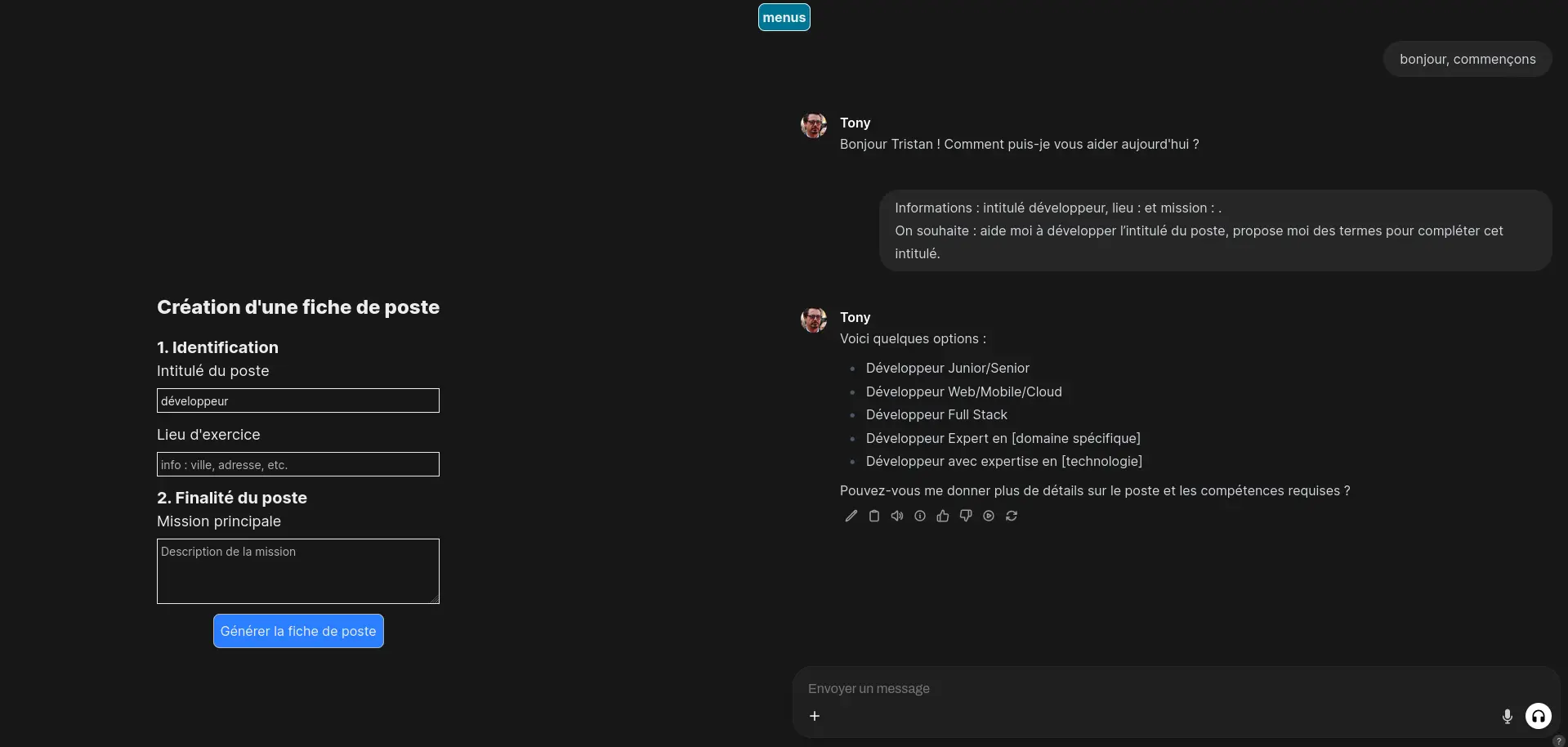The image size is (1568, 747).
Task: Regenerate Tony's response
Action: (x=1011, y=516)
